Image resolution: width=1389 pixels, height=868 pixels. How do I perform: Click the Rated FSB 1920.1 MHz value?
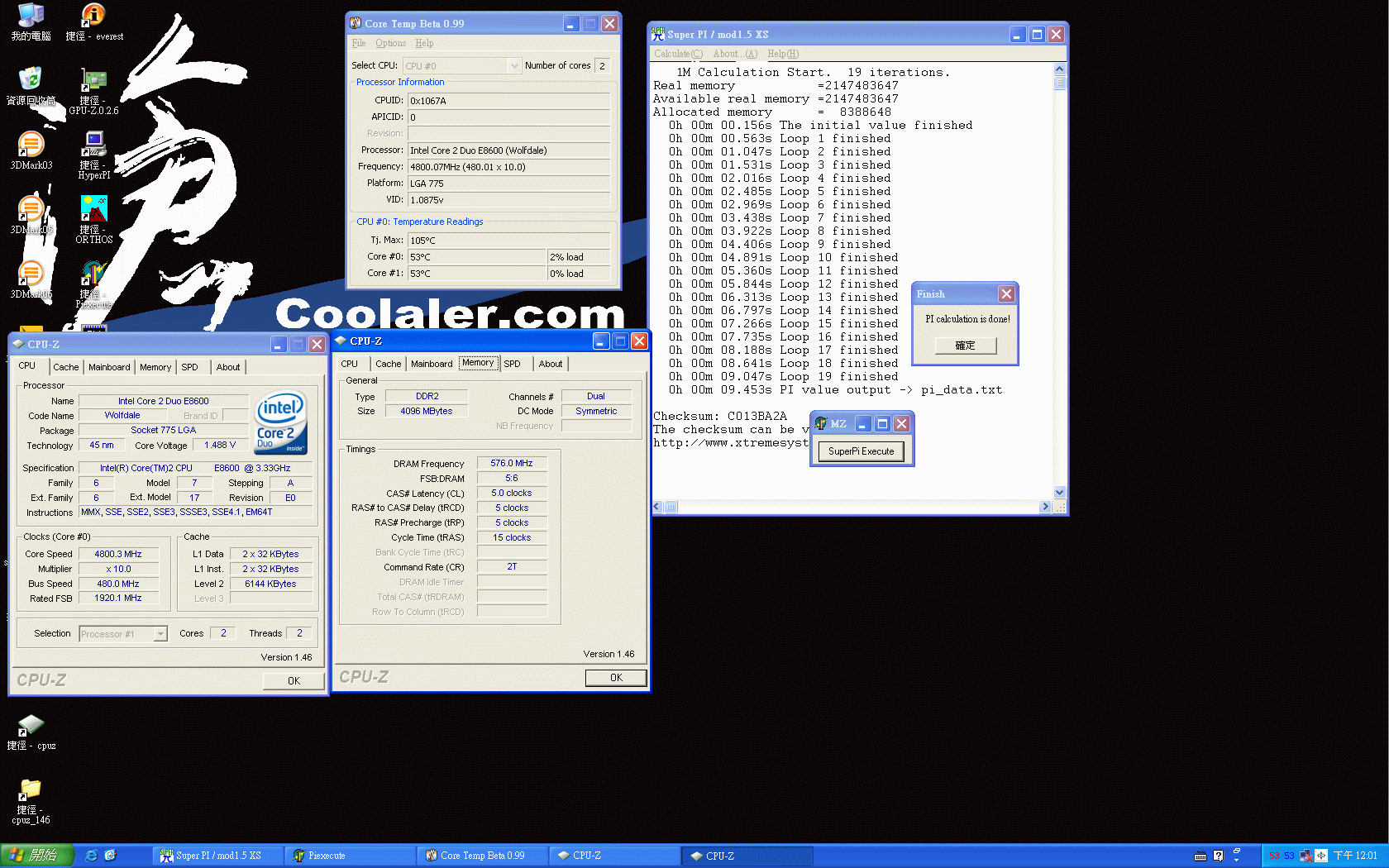pos(118,599)
